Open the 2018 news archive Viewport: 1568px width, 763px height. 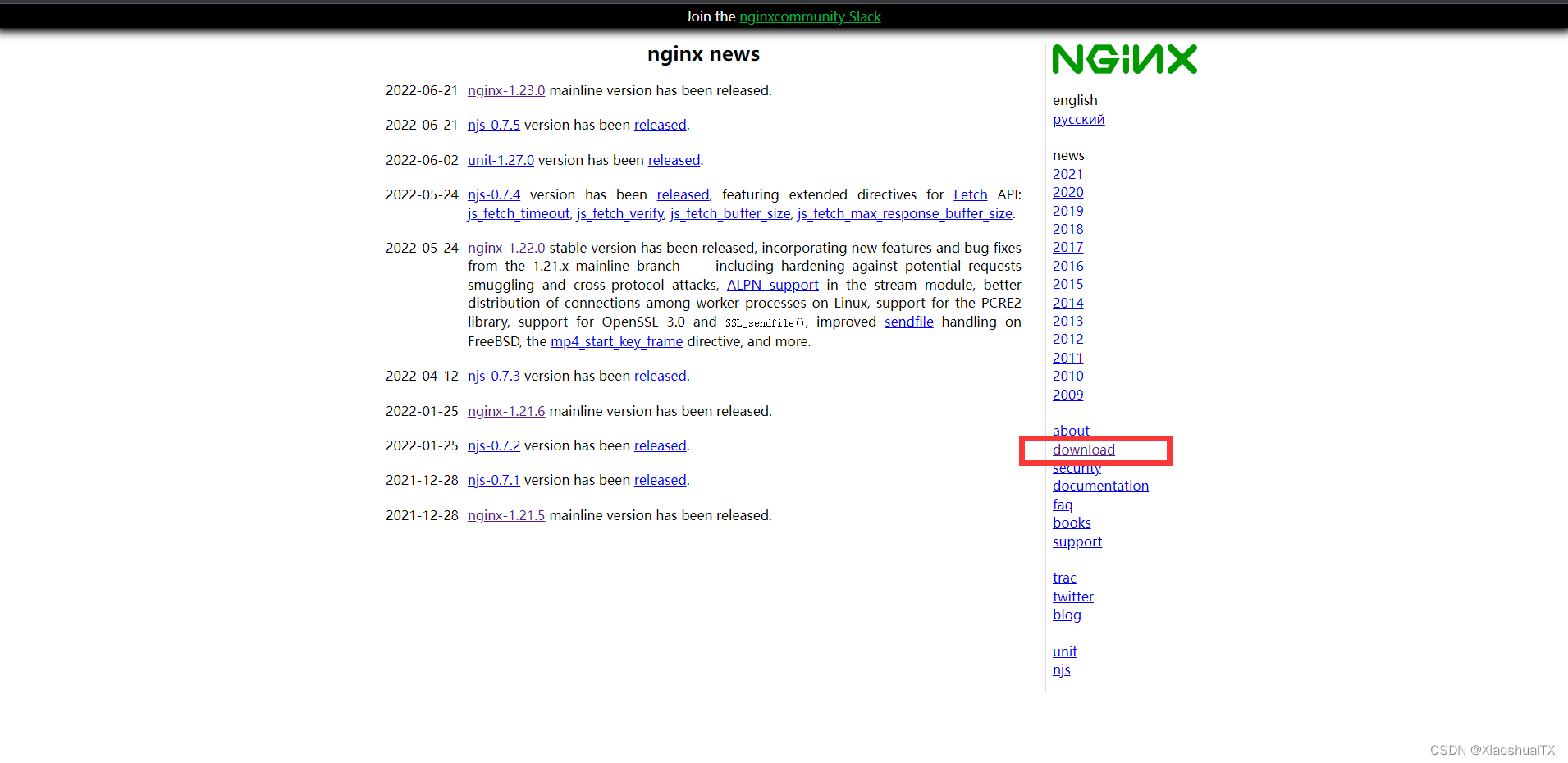pyautogui.click(x=1068, y=229)
